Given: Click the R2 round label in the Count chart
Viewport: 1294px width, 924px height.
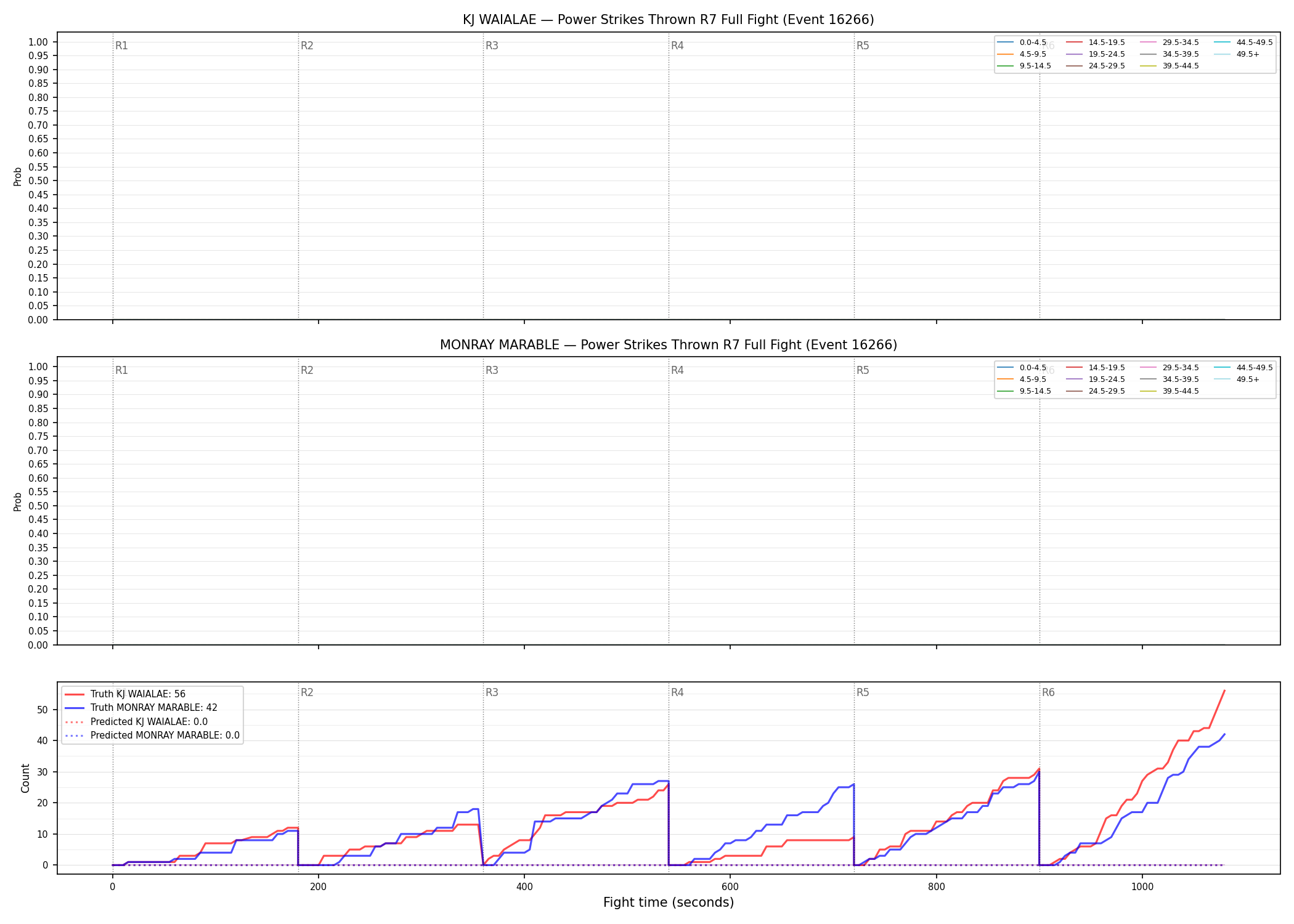Looking at the screenshot, I should pyautogui.click(x=307, y=692).
